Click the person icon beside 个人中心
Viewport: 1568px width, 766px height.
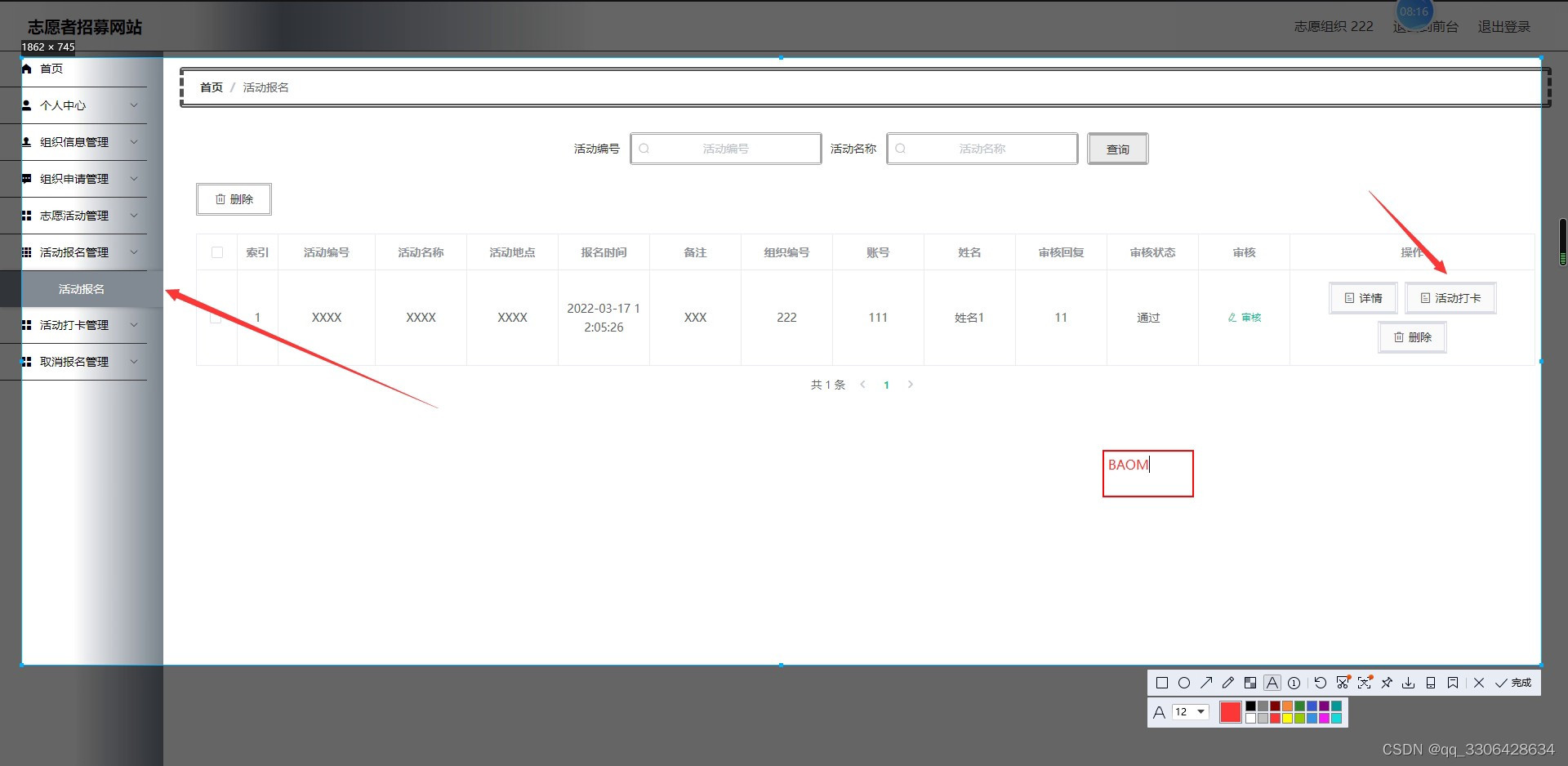pos(27,105)
